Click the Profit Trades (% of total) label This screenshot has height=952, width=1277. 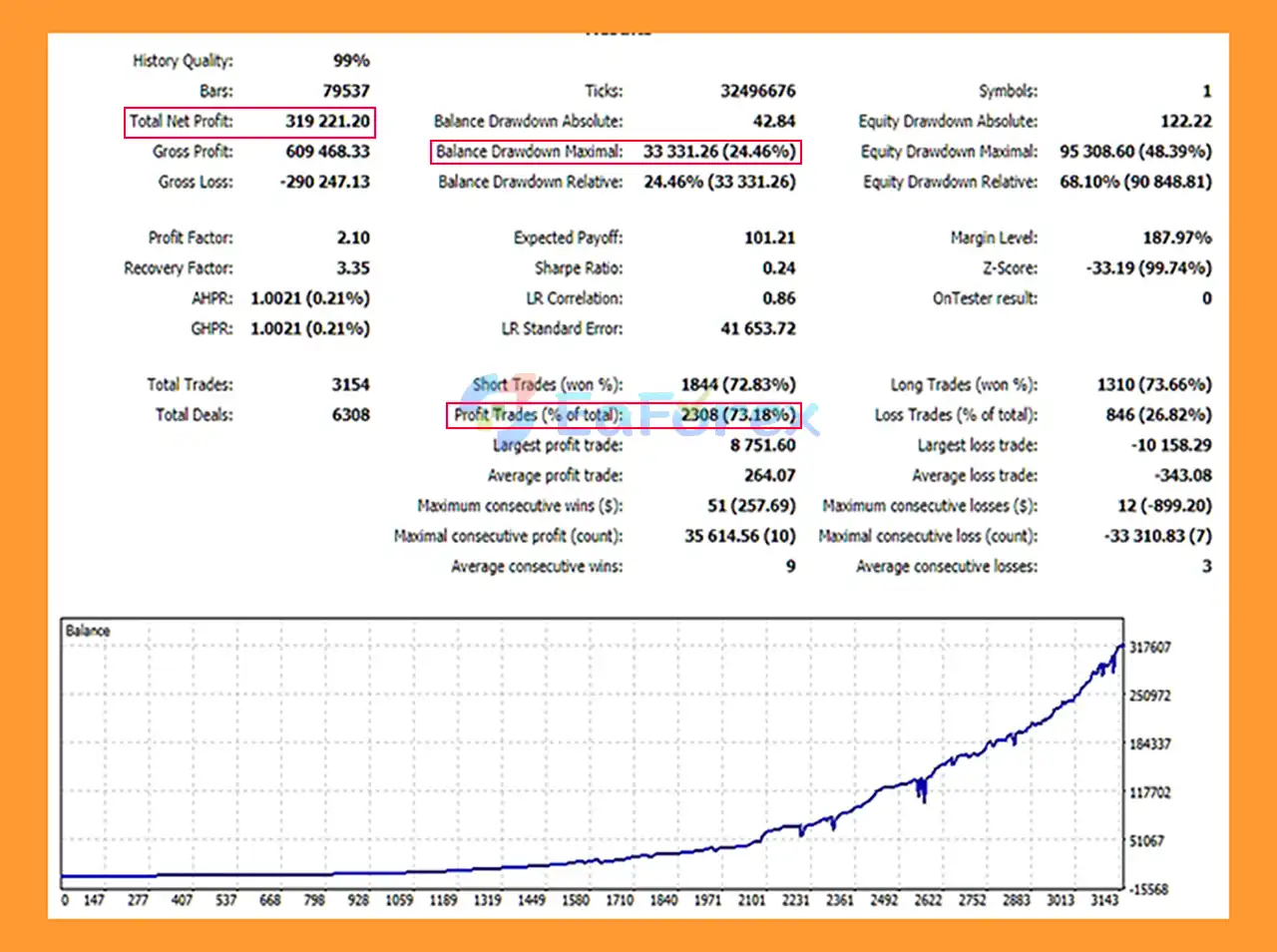coord(538,415)
